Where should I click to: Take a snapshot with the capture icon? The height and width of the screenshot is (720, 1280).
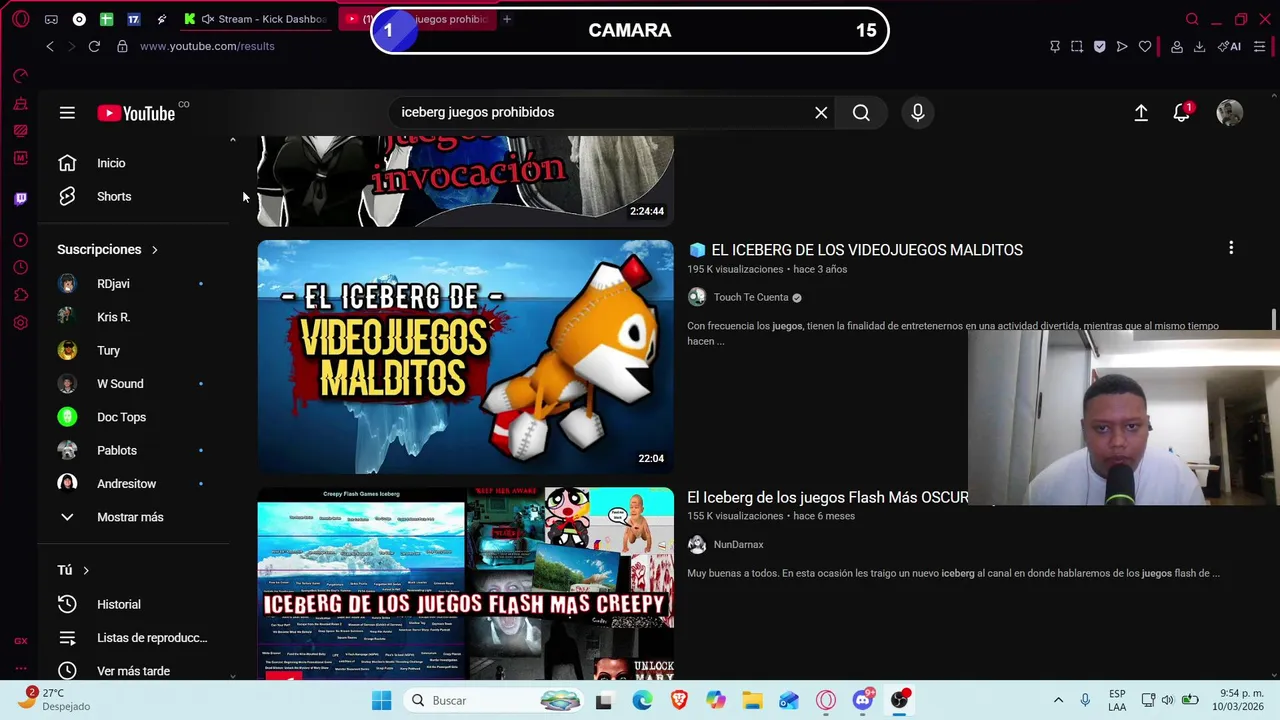point(1077,46)
